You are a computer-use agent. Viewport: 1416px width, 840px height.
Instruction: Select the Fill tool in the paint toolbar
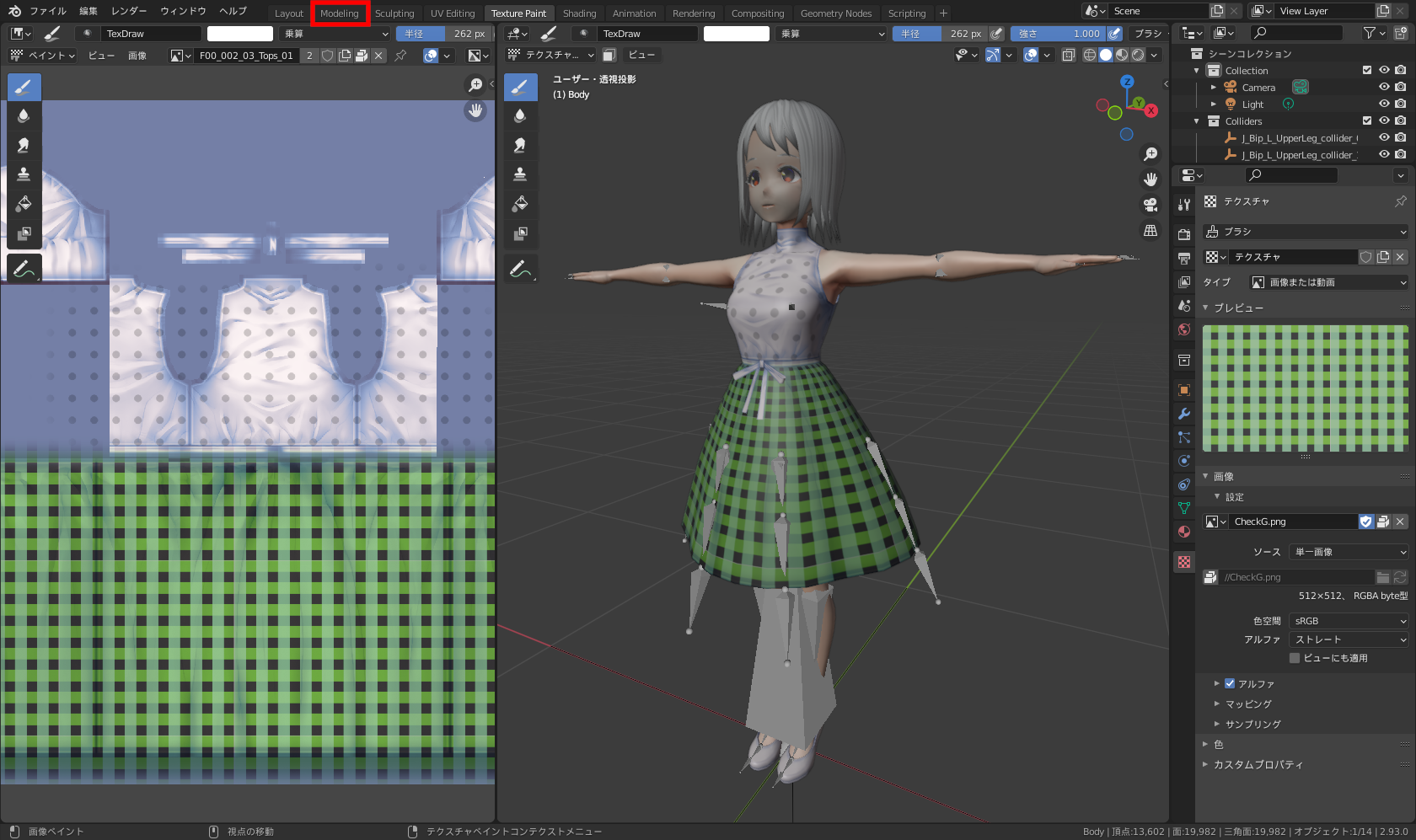click(x=520, y=203)
